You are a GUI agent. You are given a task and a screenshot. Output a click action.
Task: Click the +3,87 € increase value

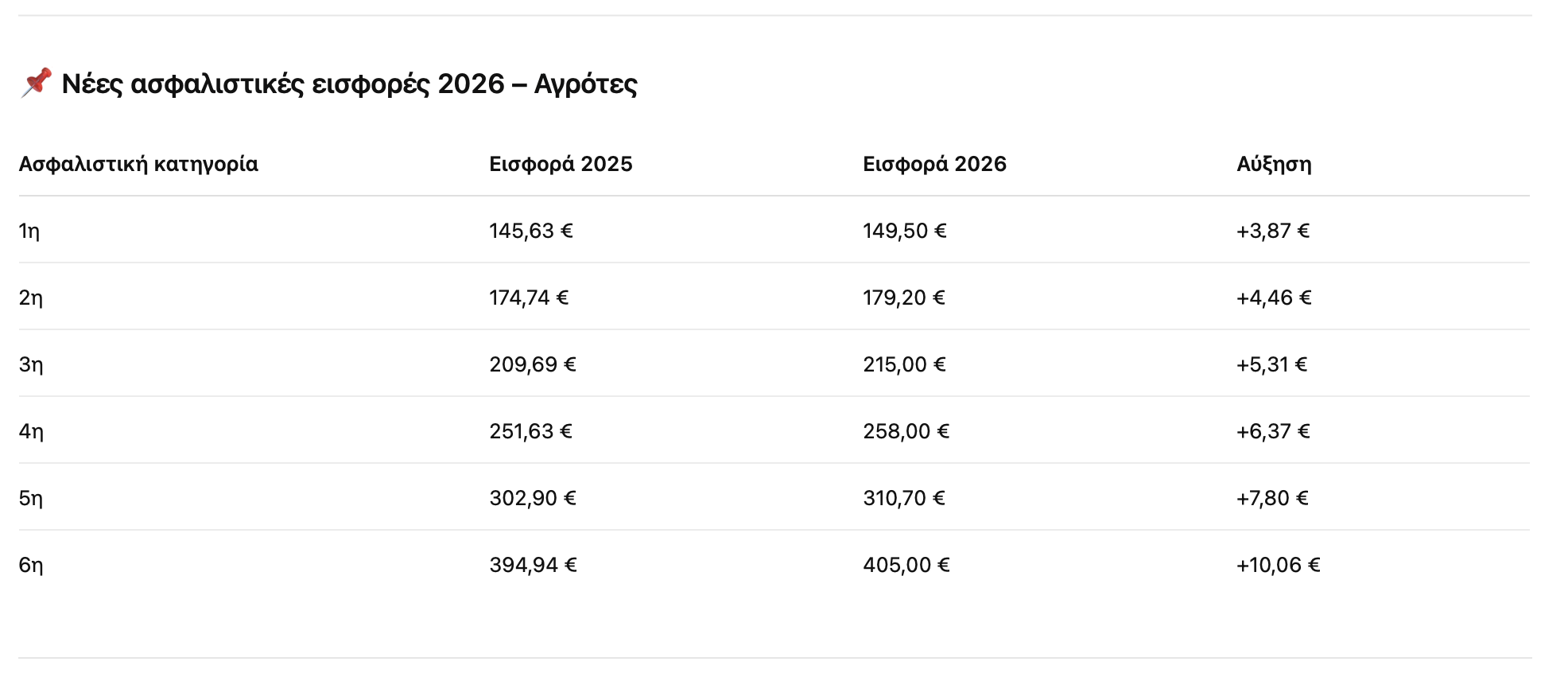tap(1272, 231)
